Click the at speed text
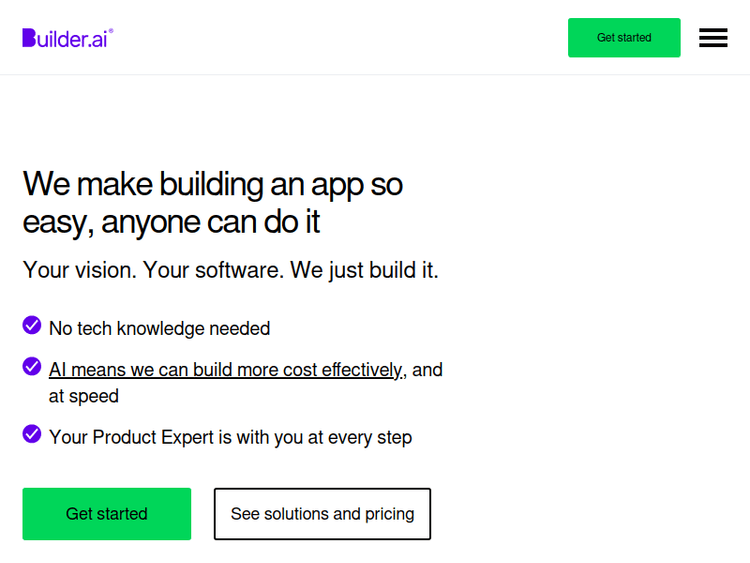750x563 pixels. coord(84,396)
